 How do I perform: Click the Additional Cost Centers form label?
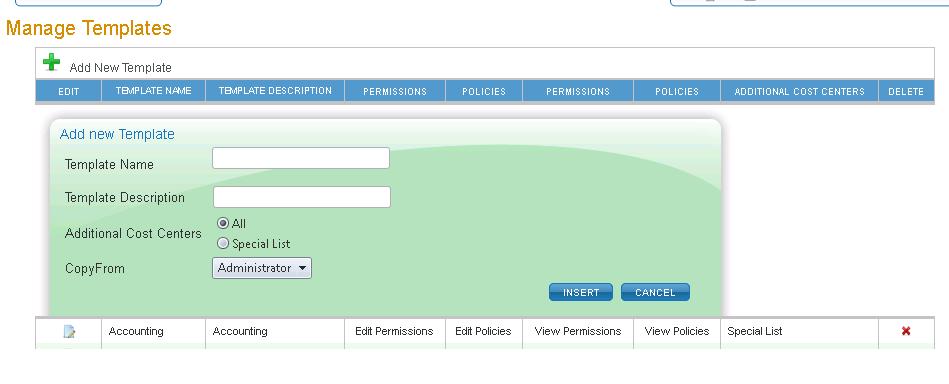click(x=133, y=233)
